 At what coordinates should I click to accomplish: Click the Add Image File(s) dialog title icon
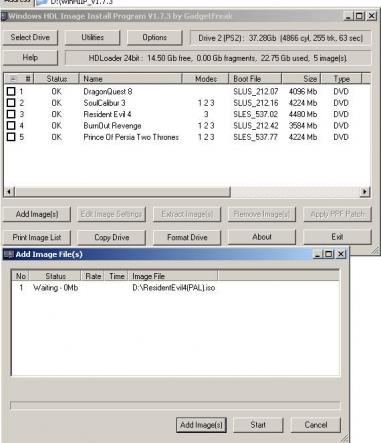[x=8, y=254]
